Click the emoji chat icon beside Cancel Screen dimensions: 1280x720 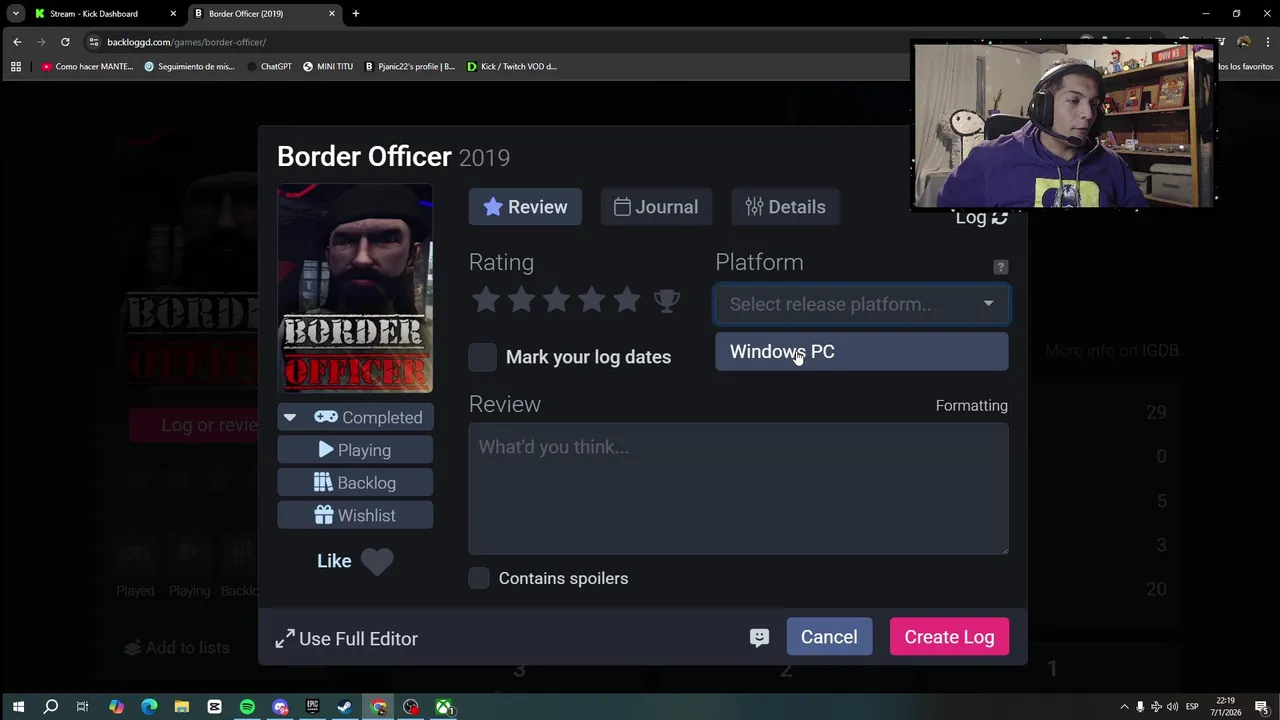point(759,637)
